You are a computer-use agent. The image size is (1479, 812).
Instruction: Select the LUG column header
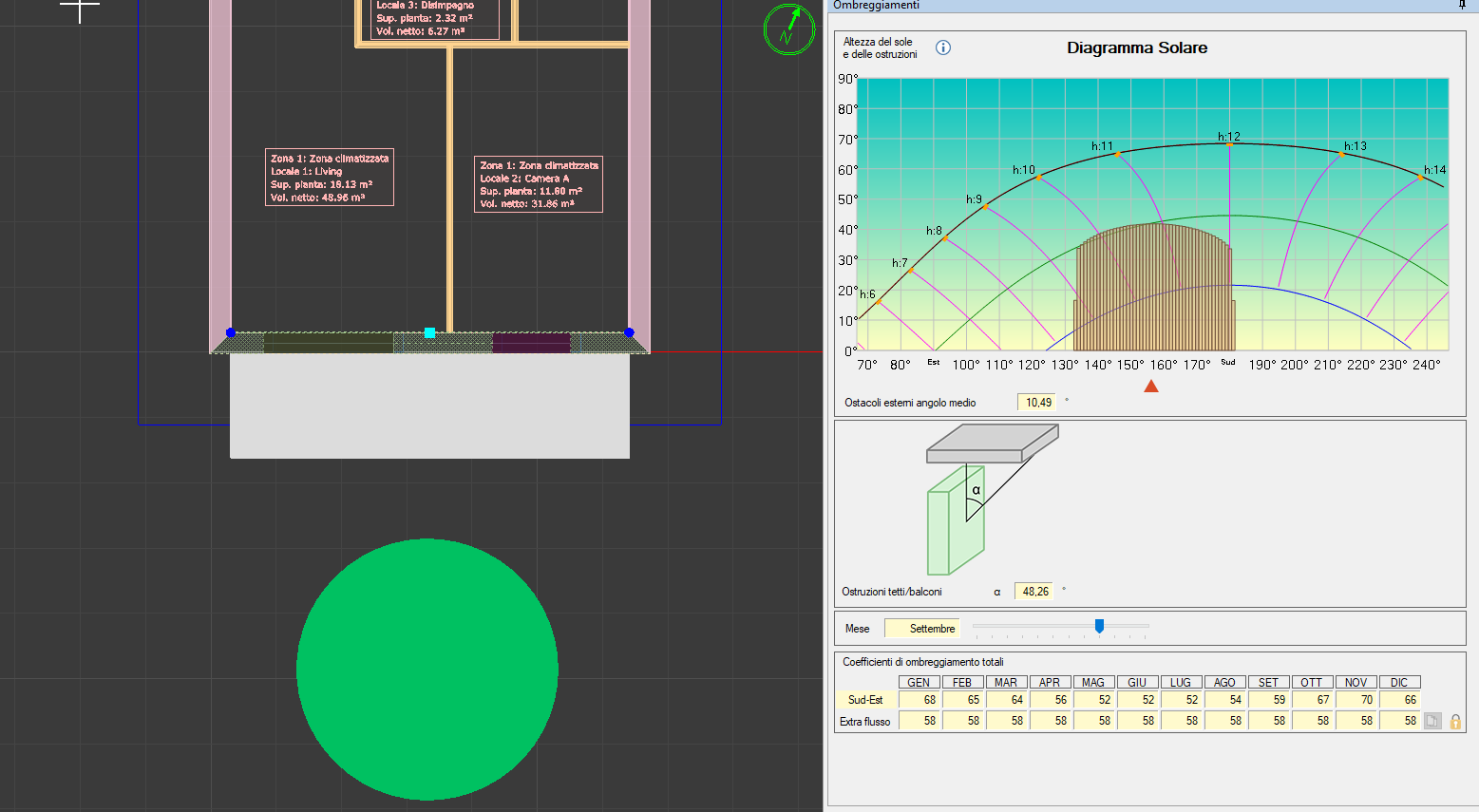click(x=1182, y=683)
